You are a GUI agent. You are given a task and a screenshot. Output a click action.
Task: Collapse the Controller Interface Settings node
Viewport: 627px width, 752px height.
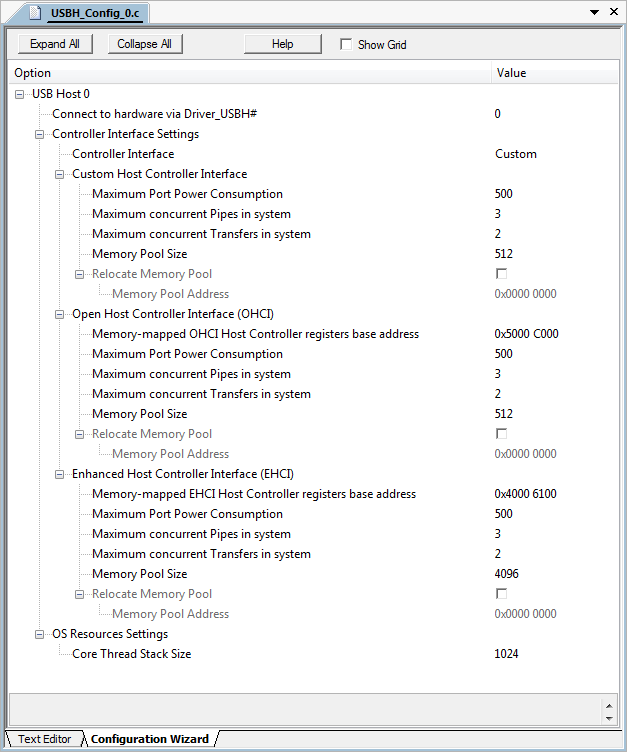[x=40, y=134]
